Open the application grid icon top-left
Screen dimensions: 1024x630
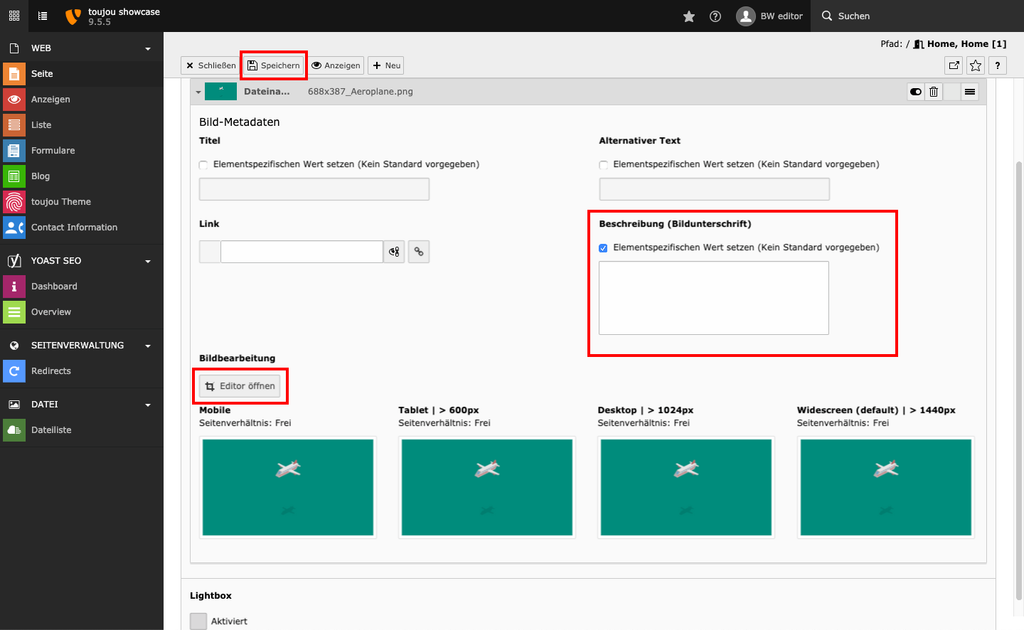(14, 16)
